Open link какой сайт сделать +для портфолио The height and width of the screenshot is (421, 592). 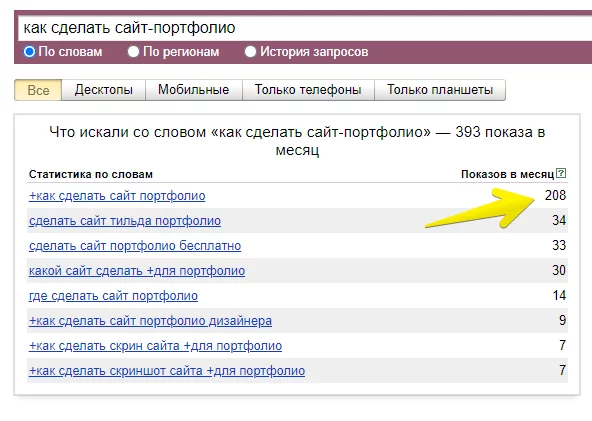click(137, 271)
